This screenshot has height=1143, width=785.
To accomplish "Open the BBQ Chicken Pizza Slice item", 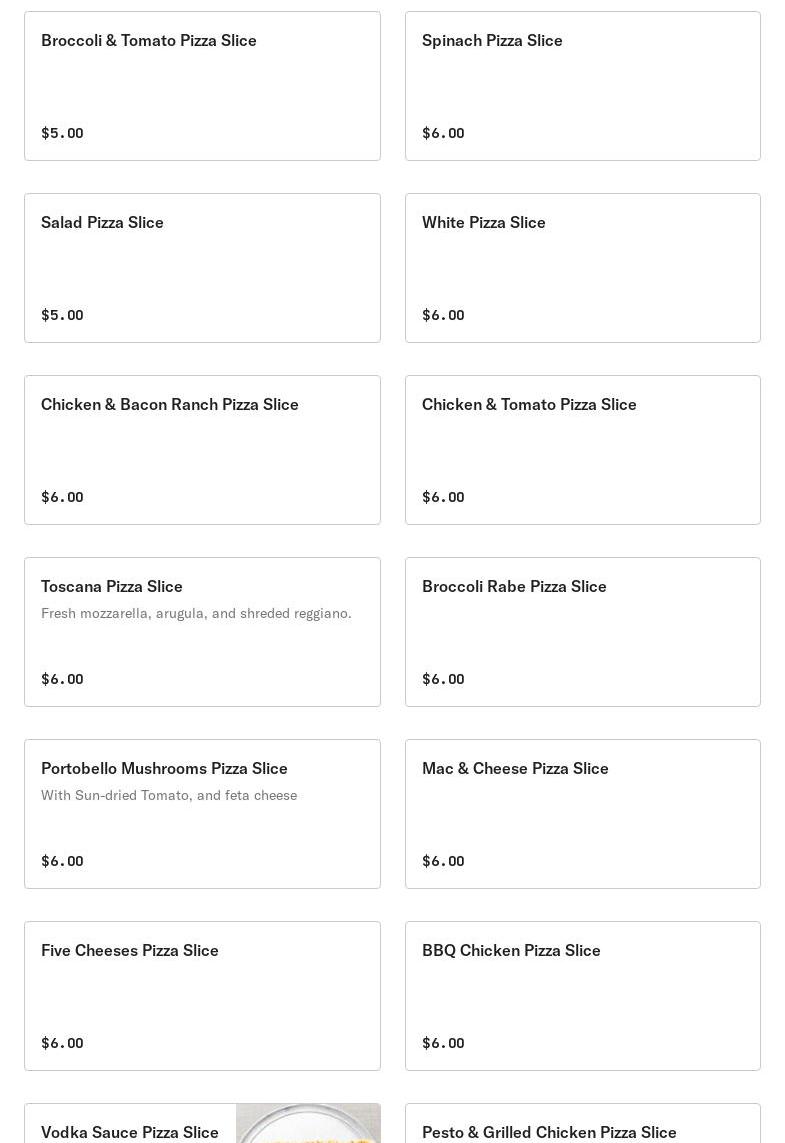I will 582,996.
